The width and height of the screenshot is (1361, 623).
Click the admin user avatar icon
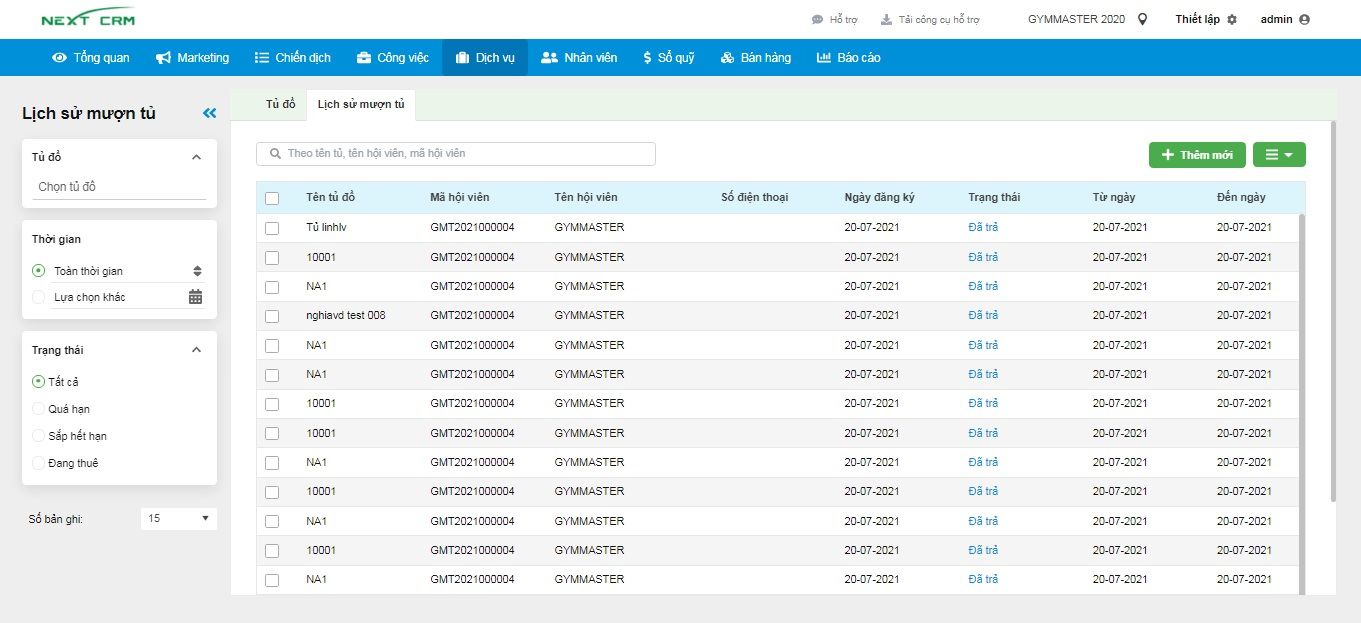pyautogui.click(x=1304, y=20)
